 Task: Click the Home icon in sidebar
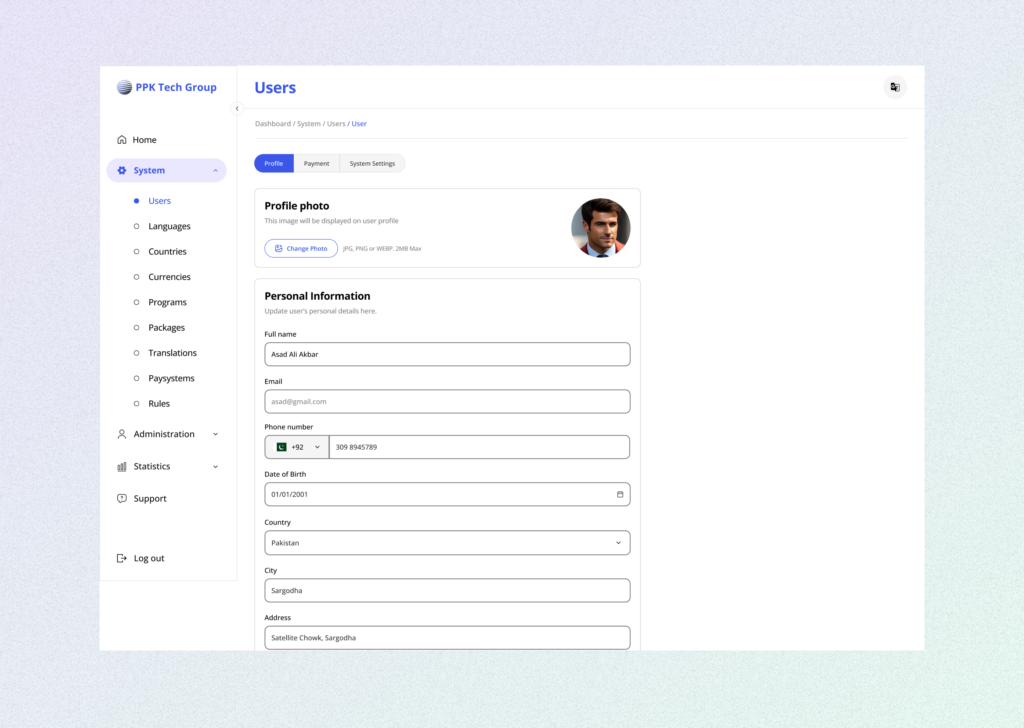[x=122, y=140]
